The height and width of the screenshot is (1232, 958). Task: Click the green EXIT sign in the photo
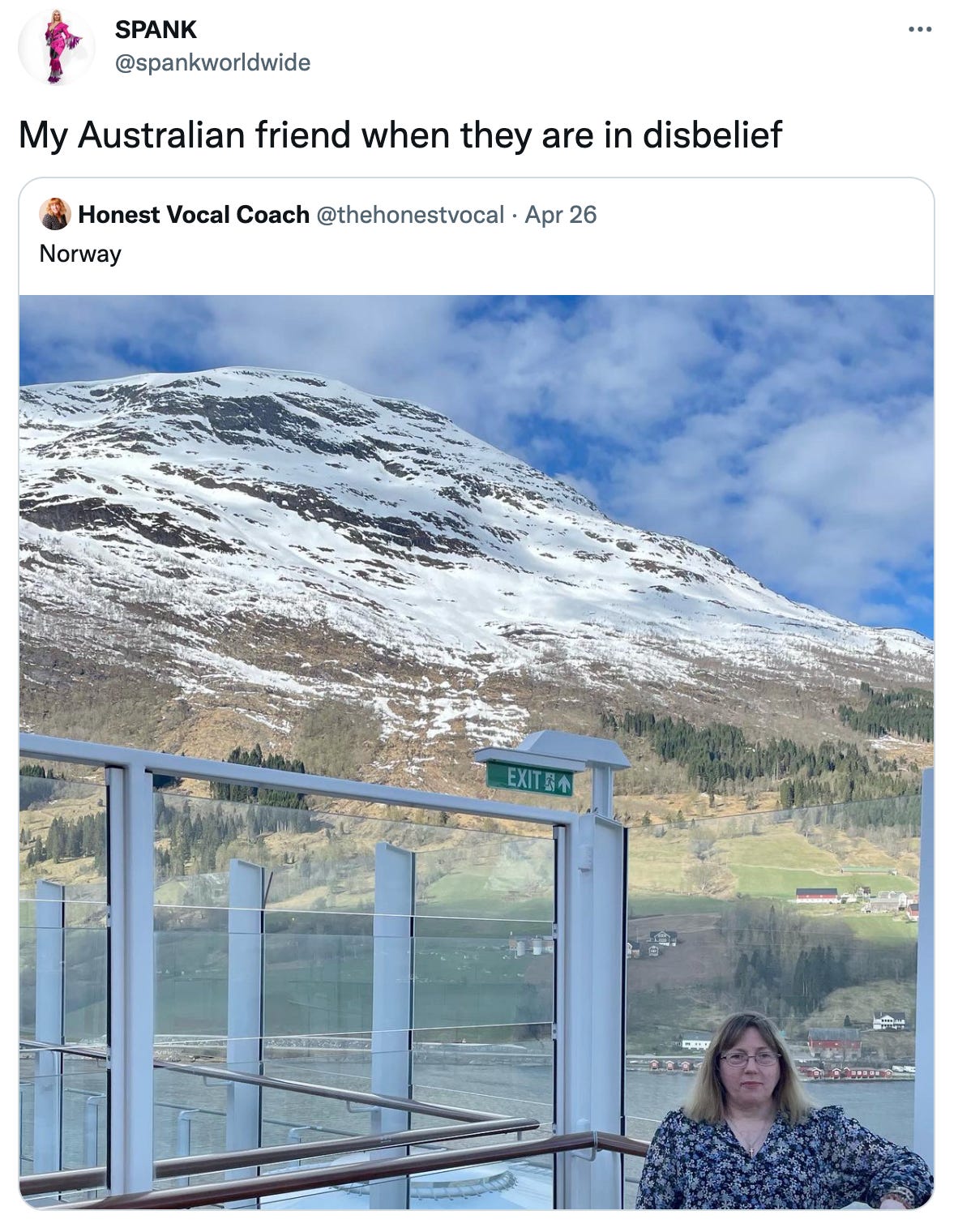tap(530, 780)
